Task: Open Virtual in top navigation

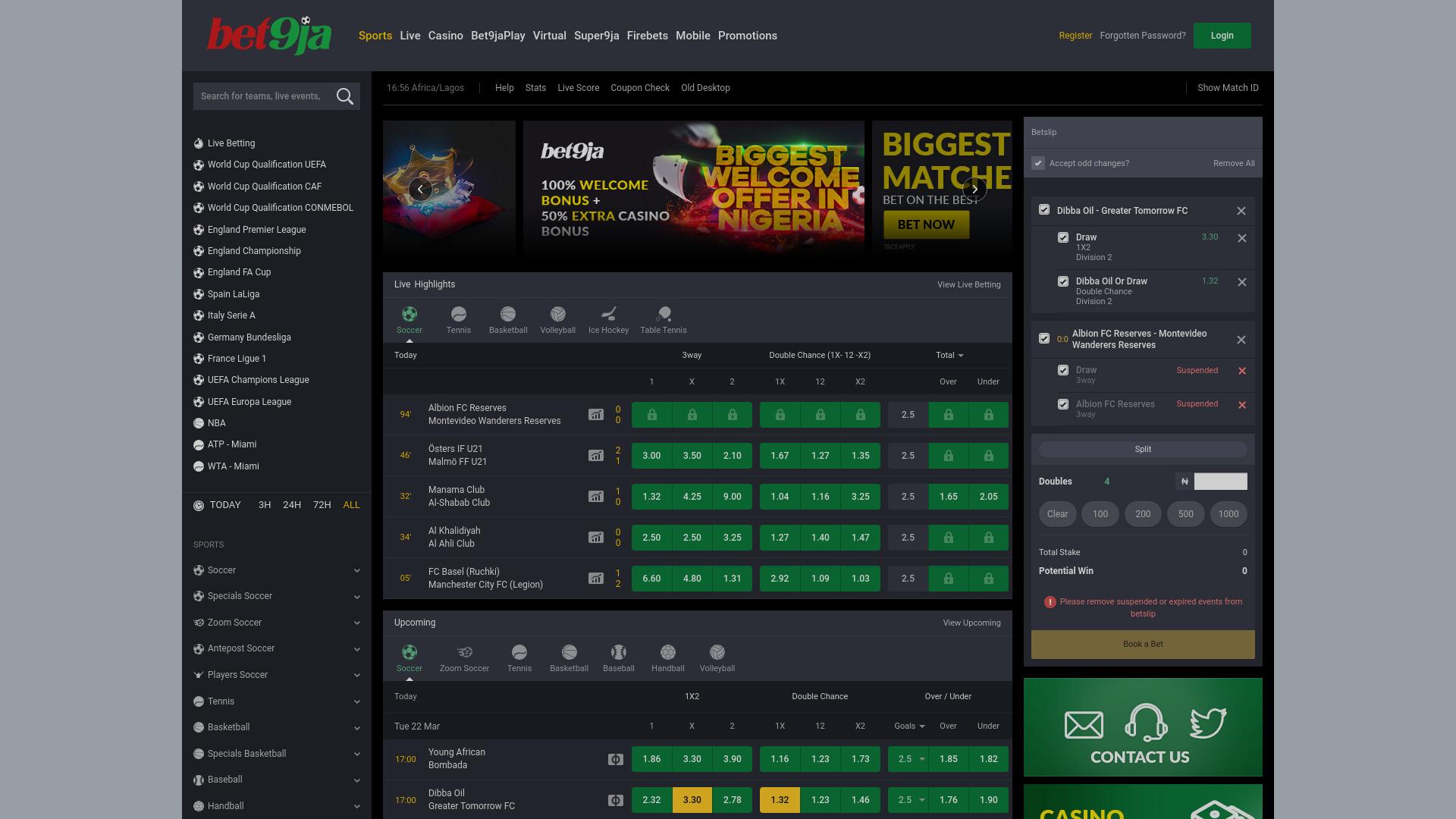Action: 549,36
